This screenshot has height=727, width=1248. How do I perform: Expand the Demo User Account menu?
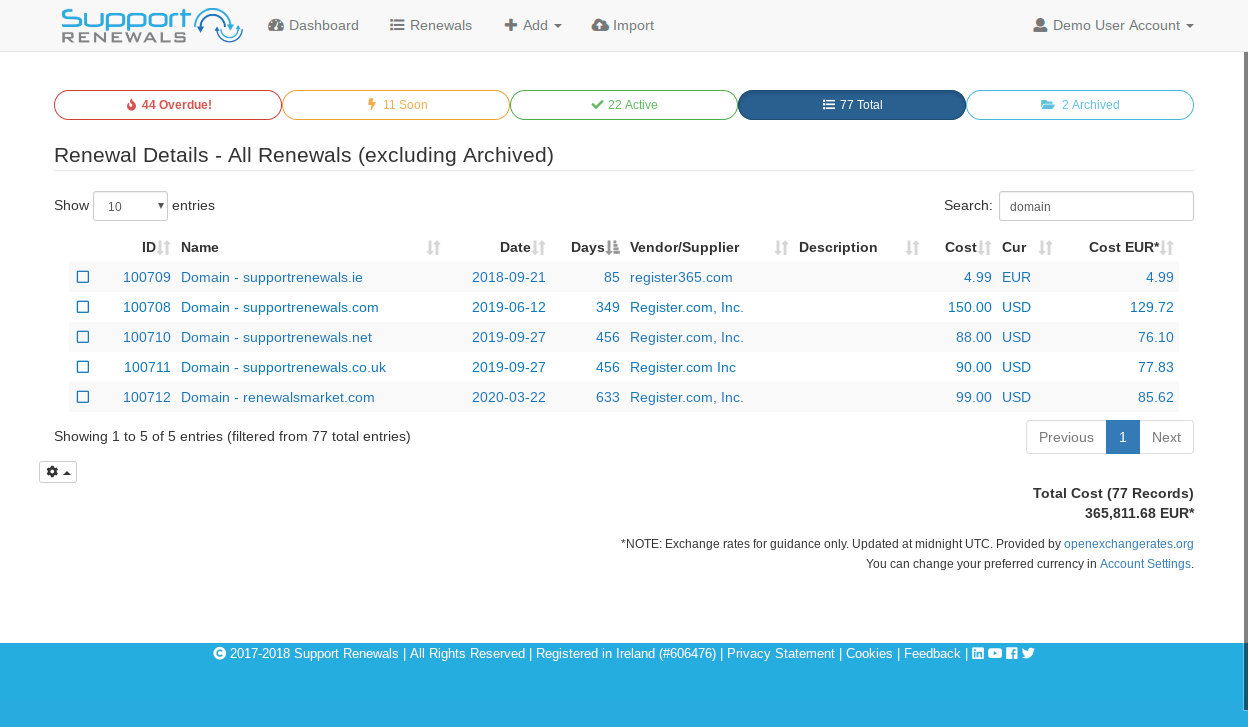click(x=1113, y=25)
